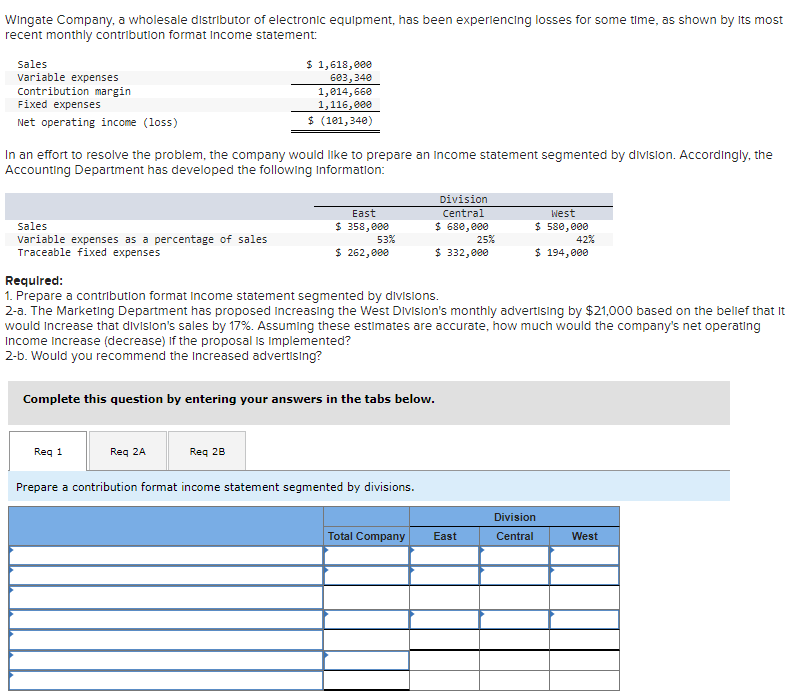Select second row West input cell
Viewport: 796px width, 695px height.
coord(584,576)
